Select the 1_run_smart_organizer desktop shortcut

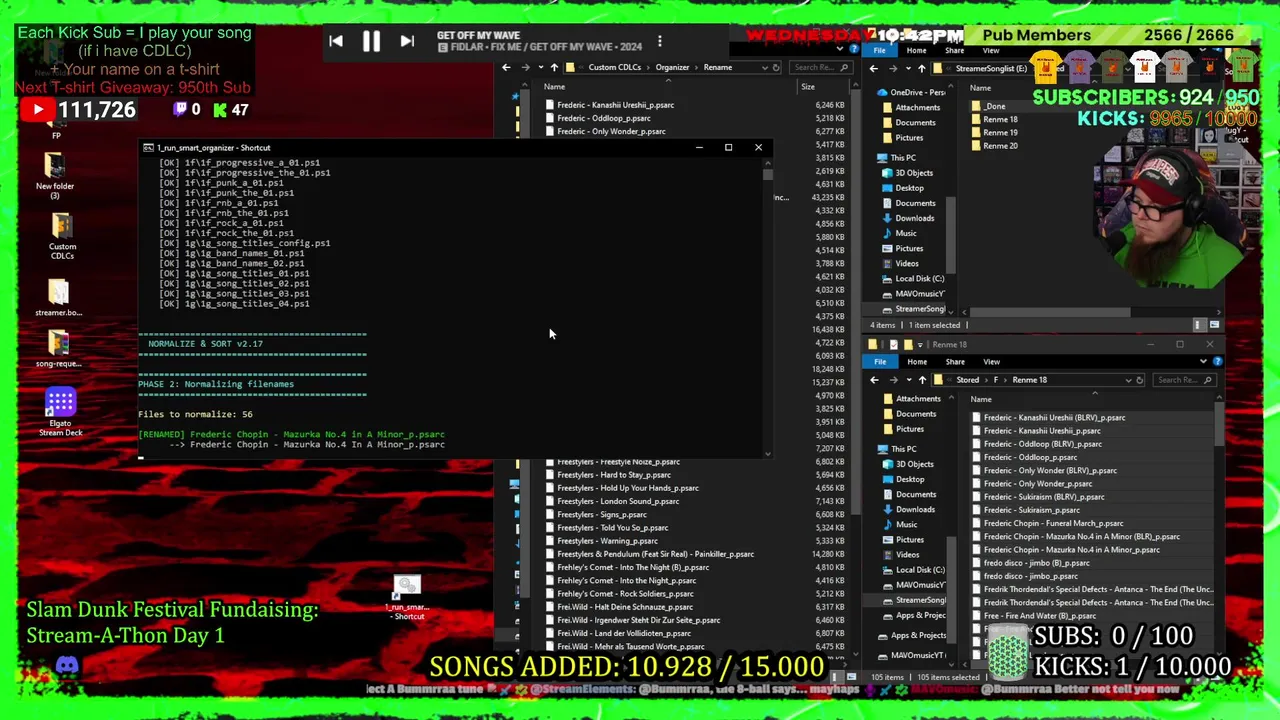(x=407, y=597)
